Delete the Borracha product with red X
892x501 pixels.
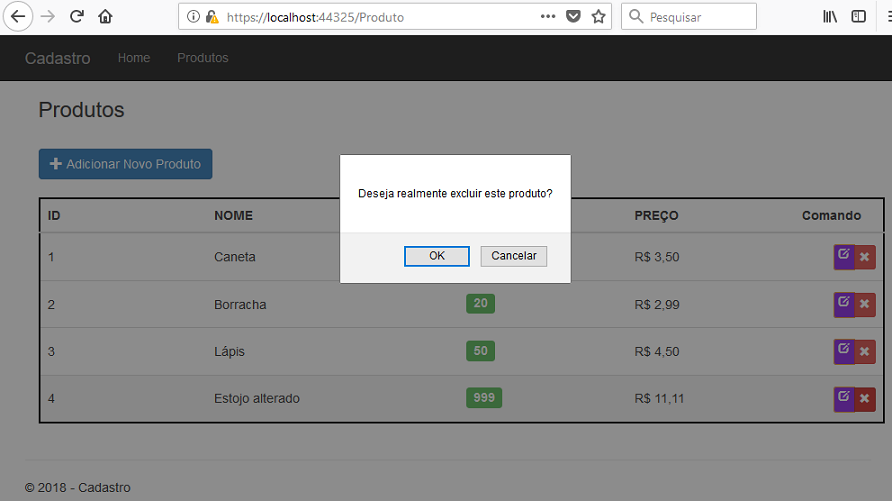(865, 304)
